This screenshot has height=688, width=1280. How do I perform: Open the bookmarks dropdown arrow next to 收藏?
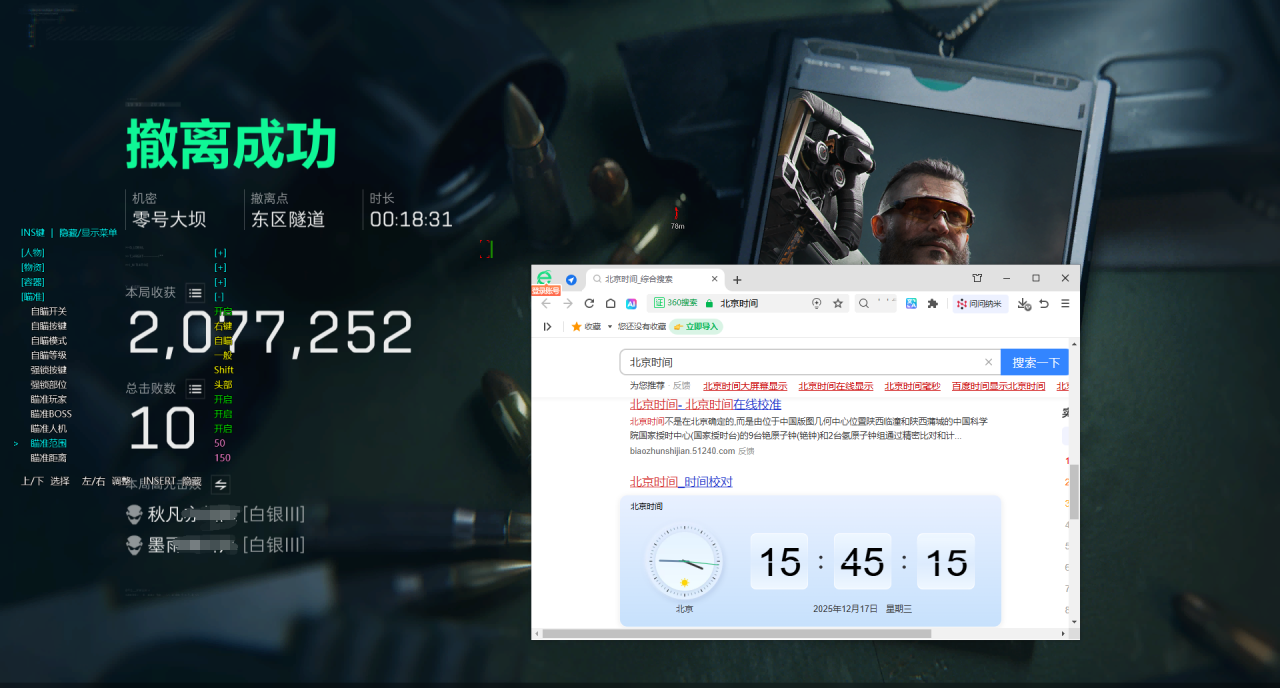pyautogui.click(x=608, y=327)
